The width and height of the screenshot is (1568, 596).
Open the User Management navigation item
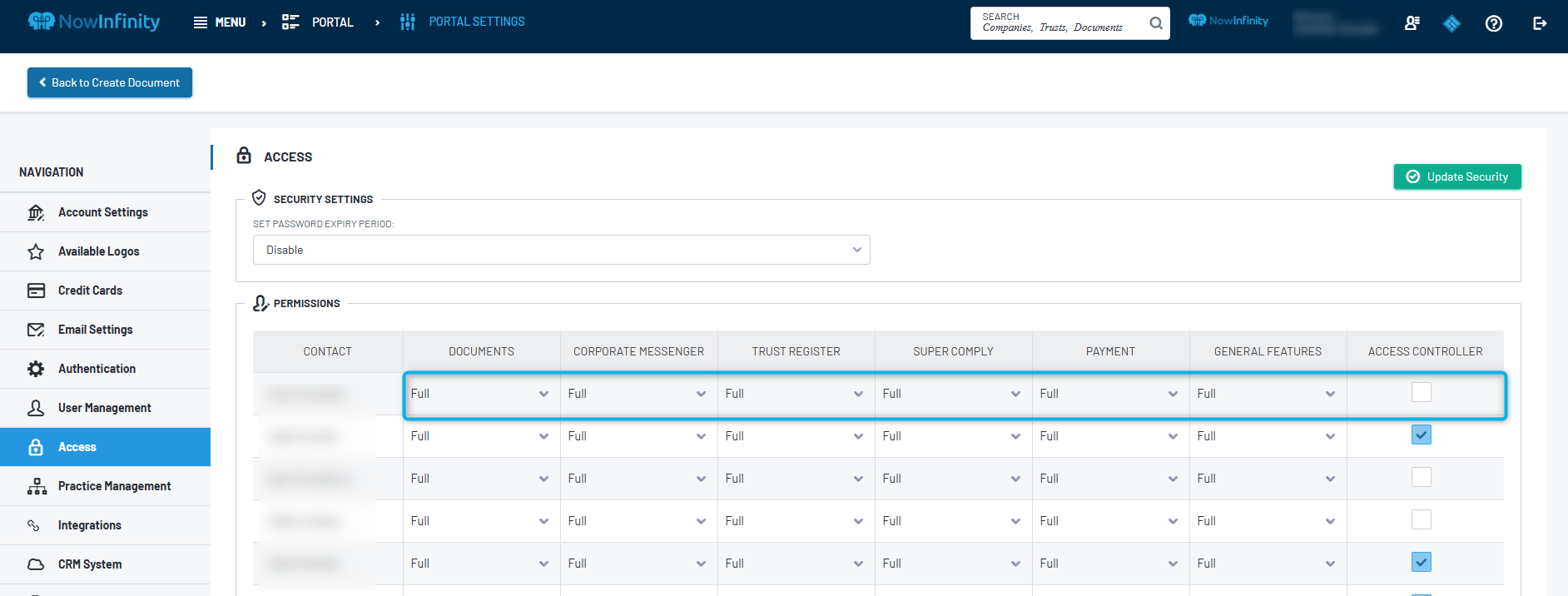105,408
